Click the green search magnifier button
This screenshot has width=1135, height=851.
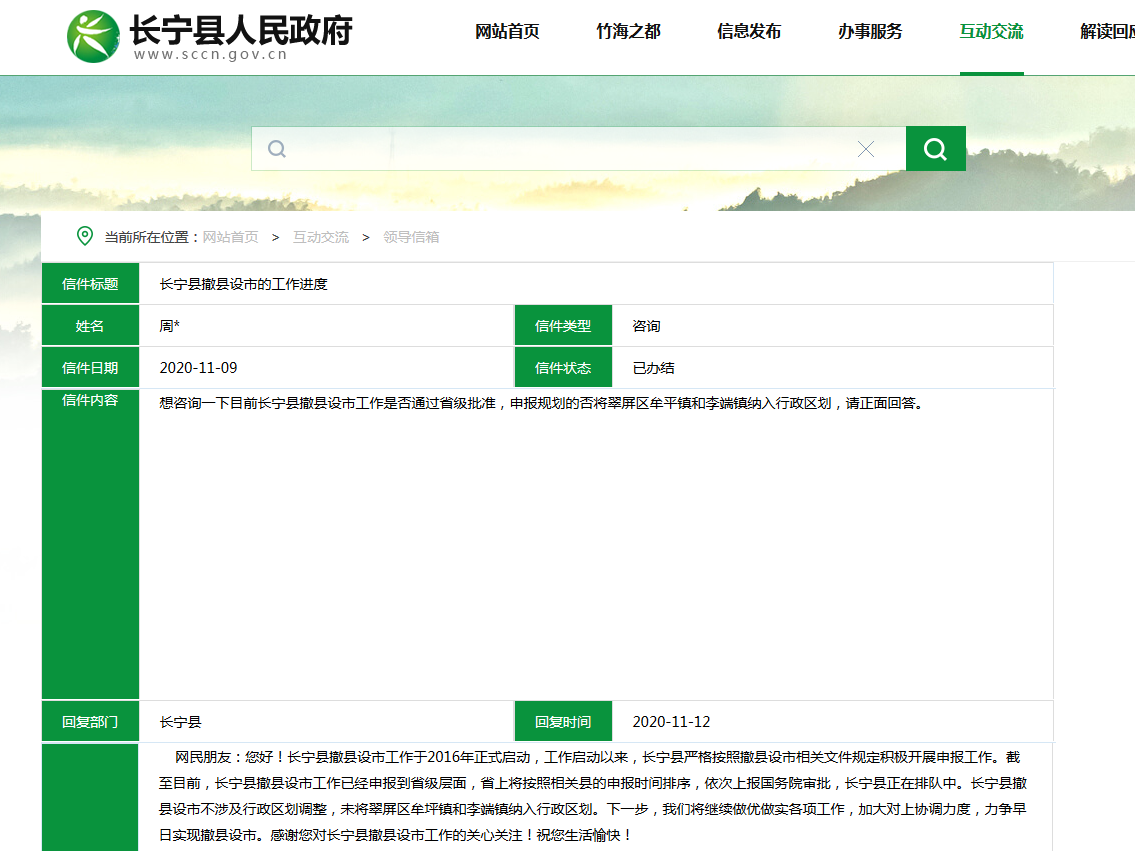pyautogui.click(x=935, y=149)
